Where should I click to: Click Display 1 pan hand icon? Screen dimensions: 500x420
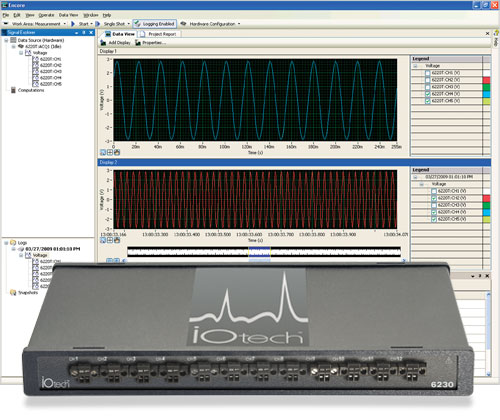pos(117,152)
